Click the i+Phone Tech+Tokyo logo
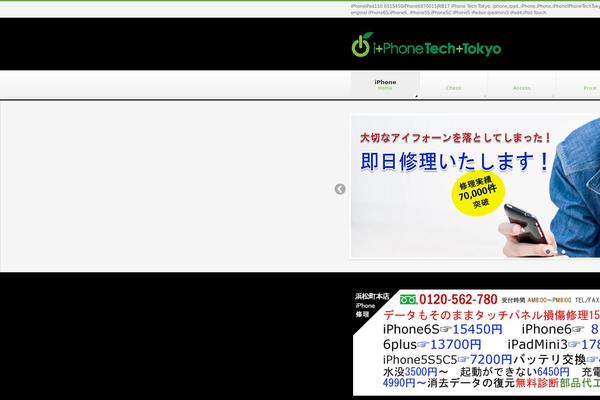Image resolution: width=600 pixels, height=400 pixels. tap(426, 45)
